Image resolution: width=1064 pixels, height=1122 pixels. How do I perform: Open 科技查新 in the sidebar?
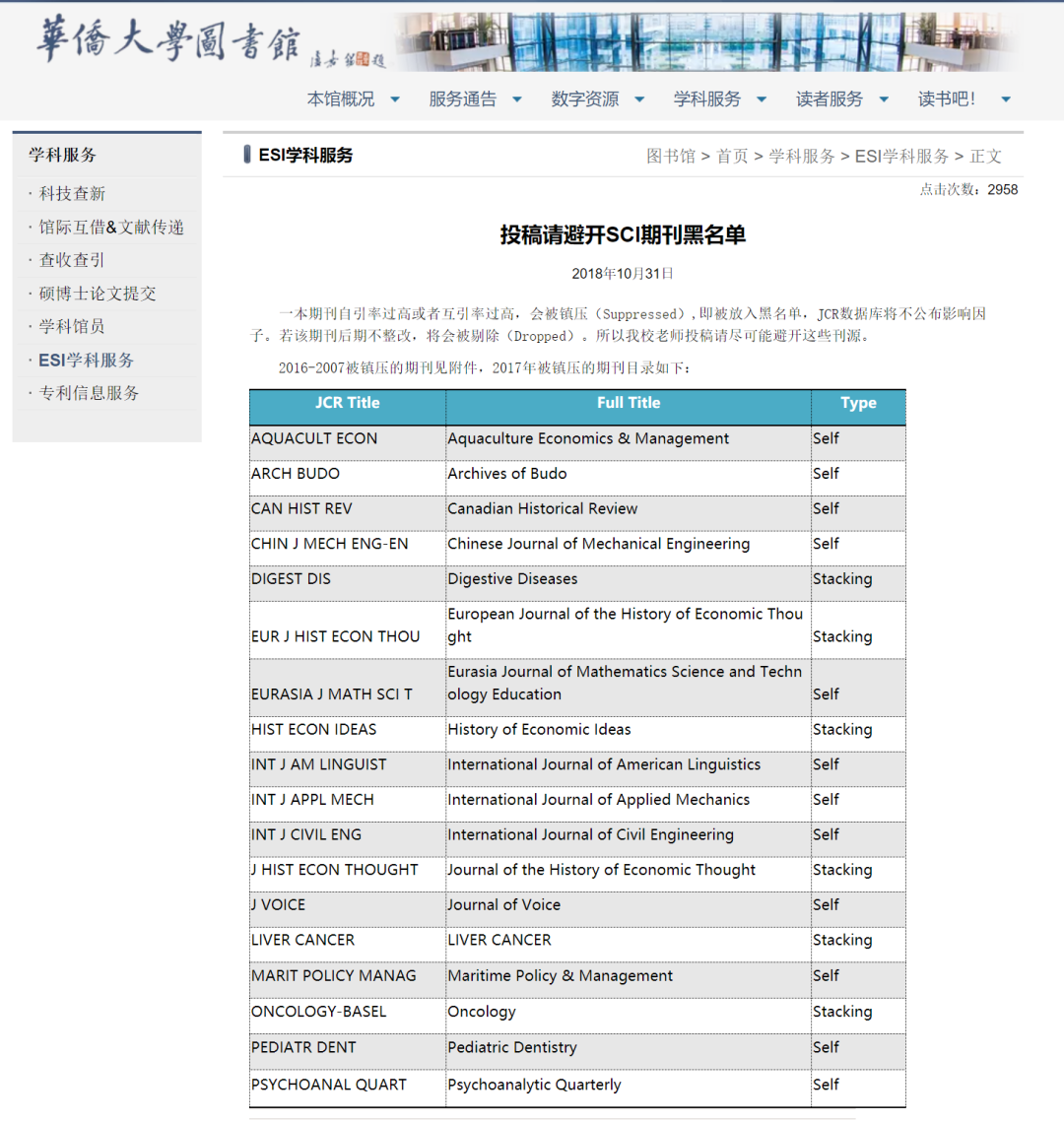coord(72,194)
